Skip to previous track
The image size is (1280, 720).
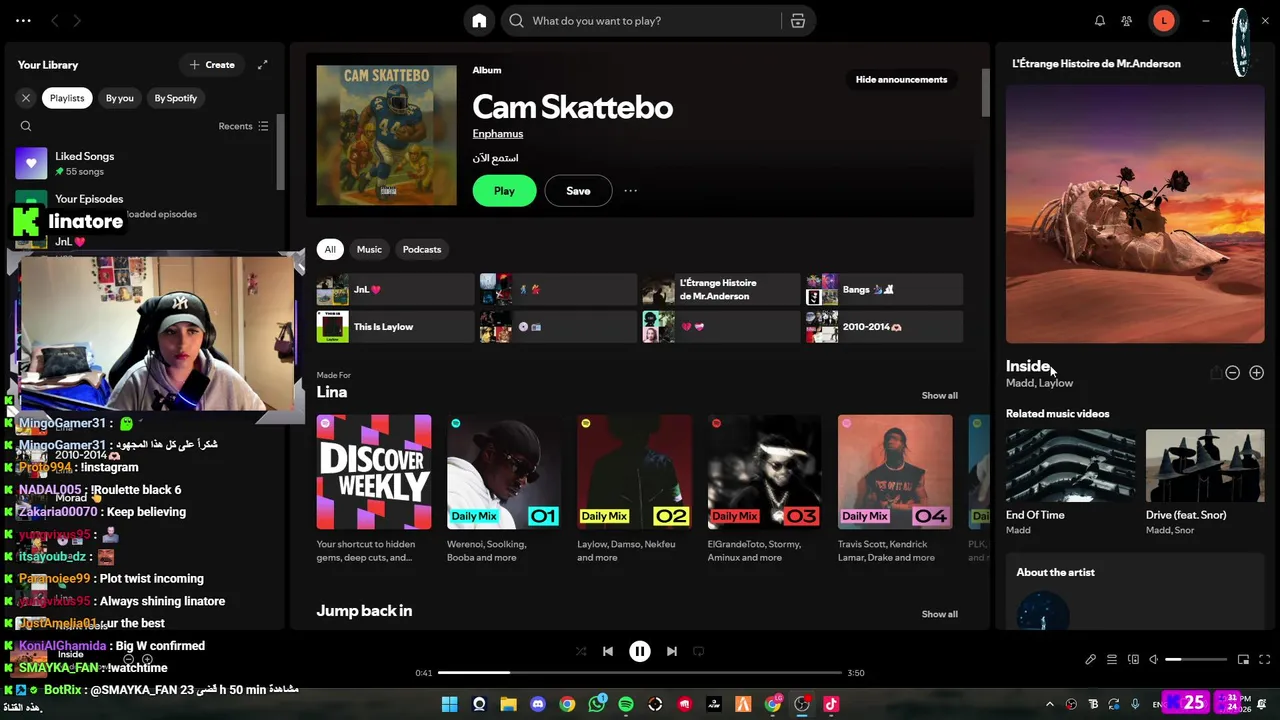coord(608,652)
